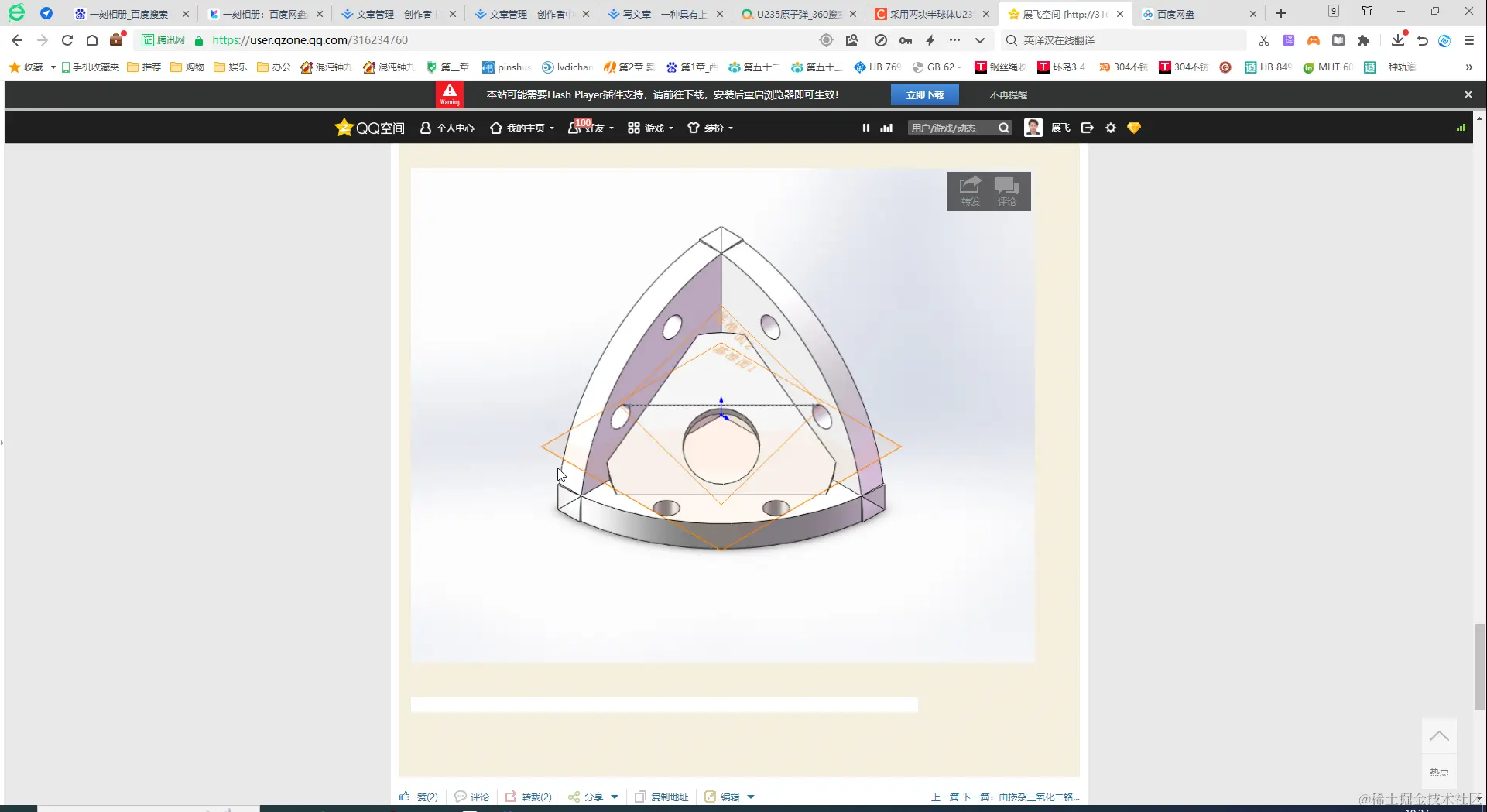The image size is (1487, 812).
Task: Pause the background music with the pause button
Action: coord(865,128)
